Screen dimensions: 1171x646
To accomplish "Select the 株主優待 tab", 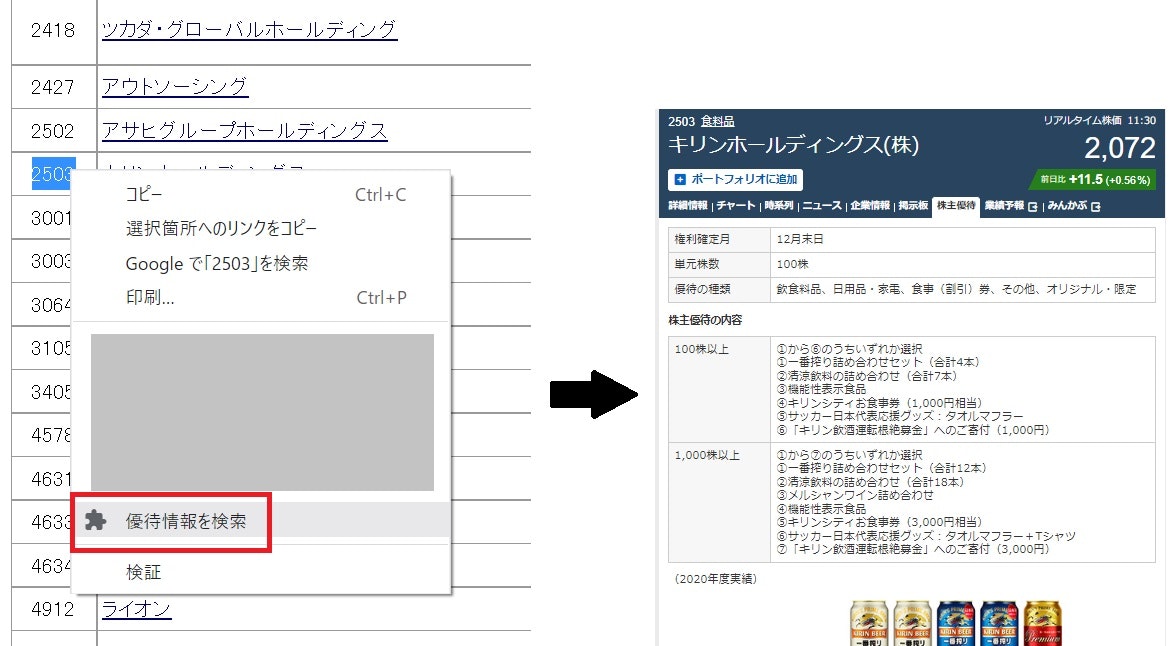I will [956, 206].
